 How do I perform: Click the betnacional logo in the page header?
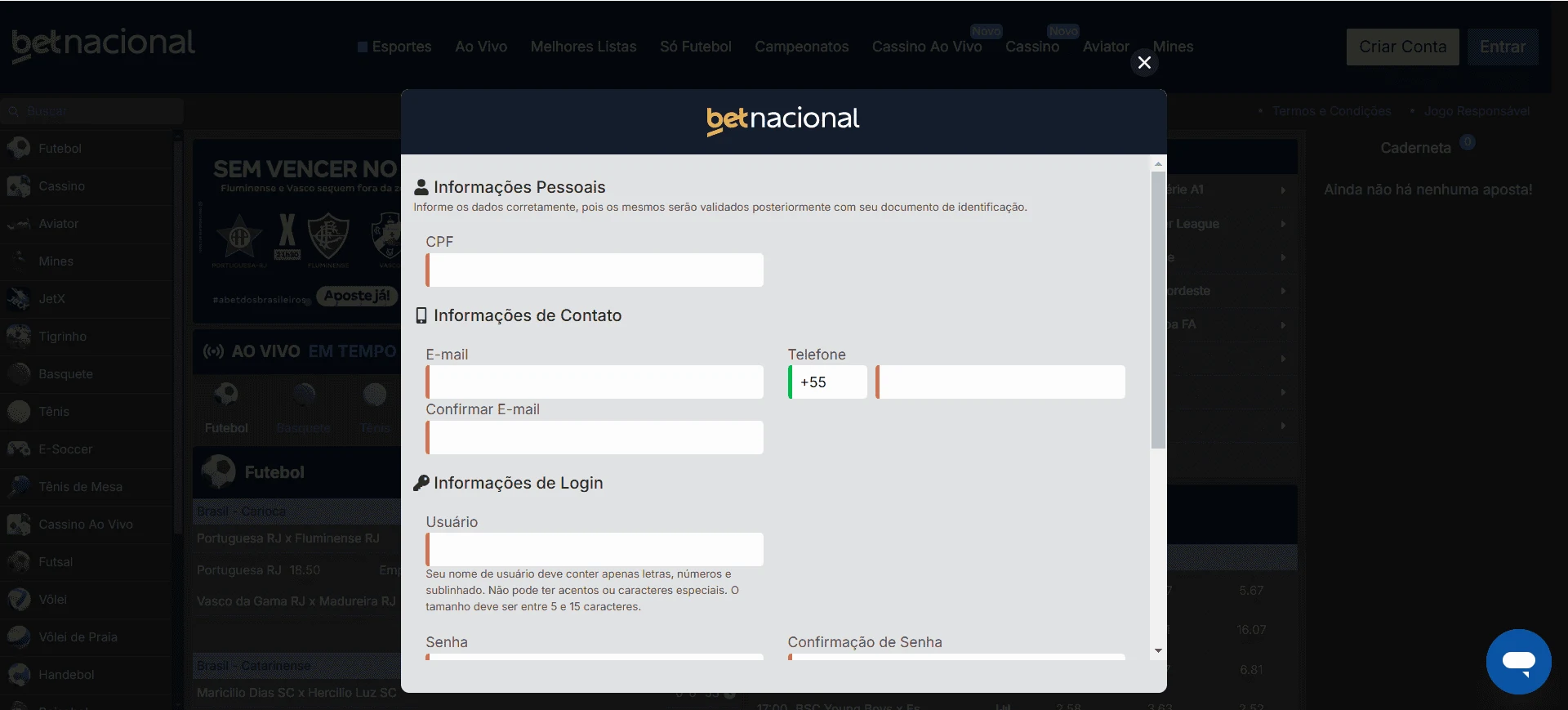(x=103, y=44)
